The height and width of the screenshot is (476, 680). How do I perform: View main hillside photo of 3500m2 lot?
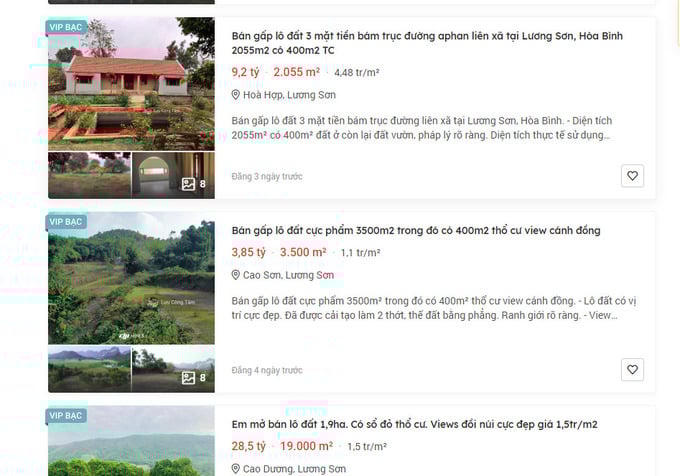131,278
